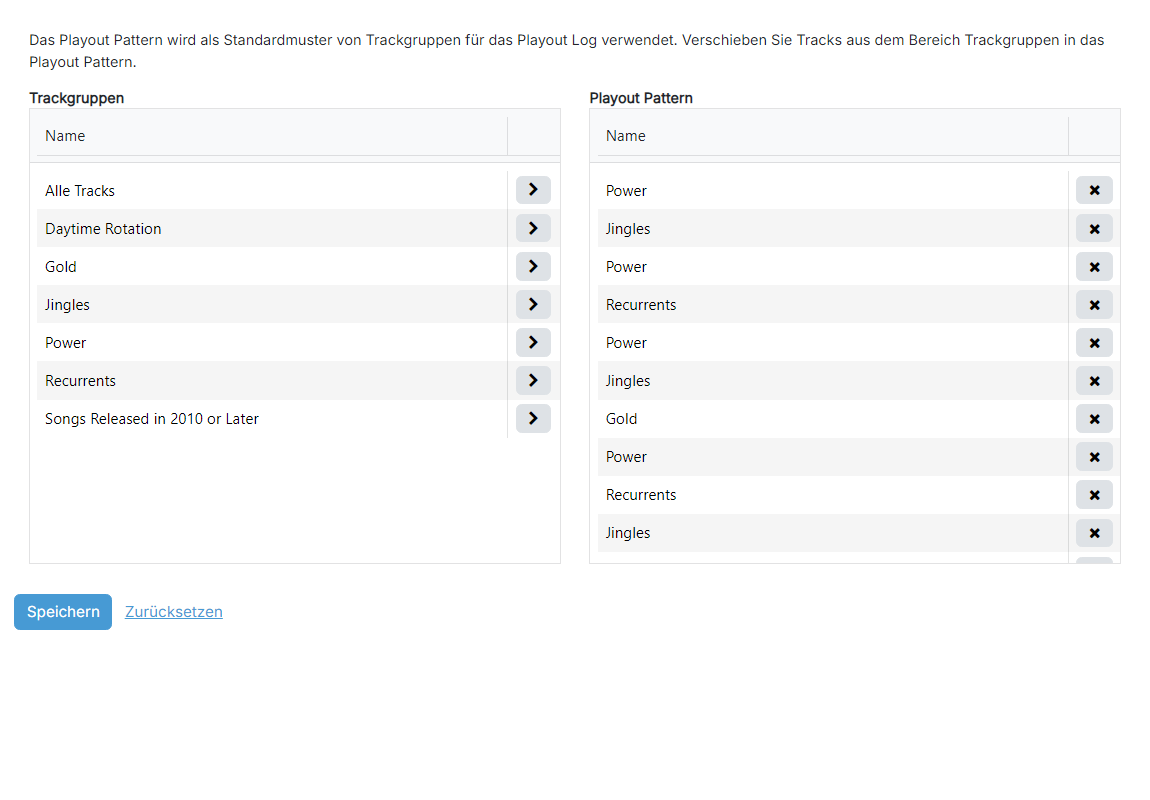Screen dimensions: 1150x800
Task: Click the Zurücksetzen reset link
Action: 174,612
